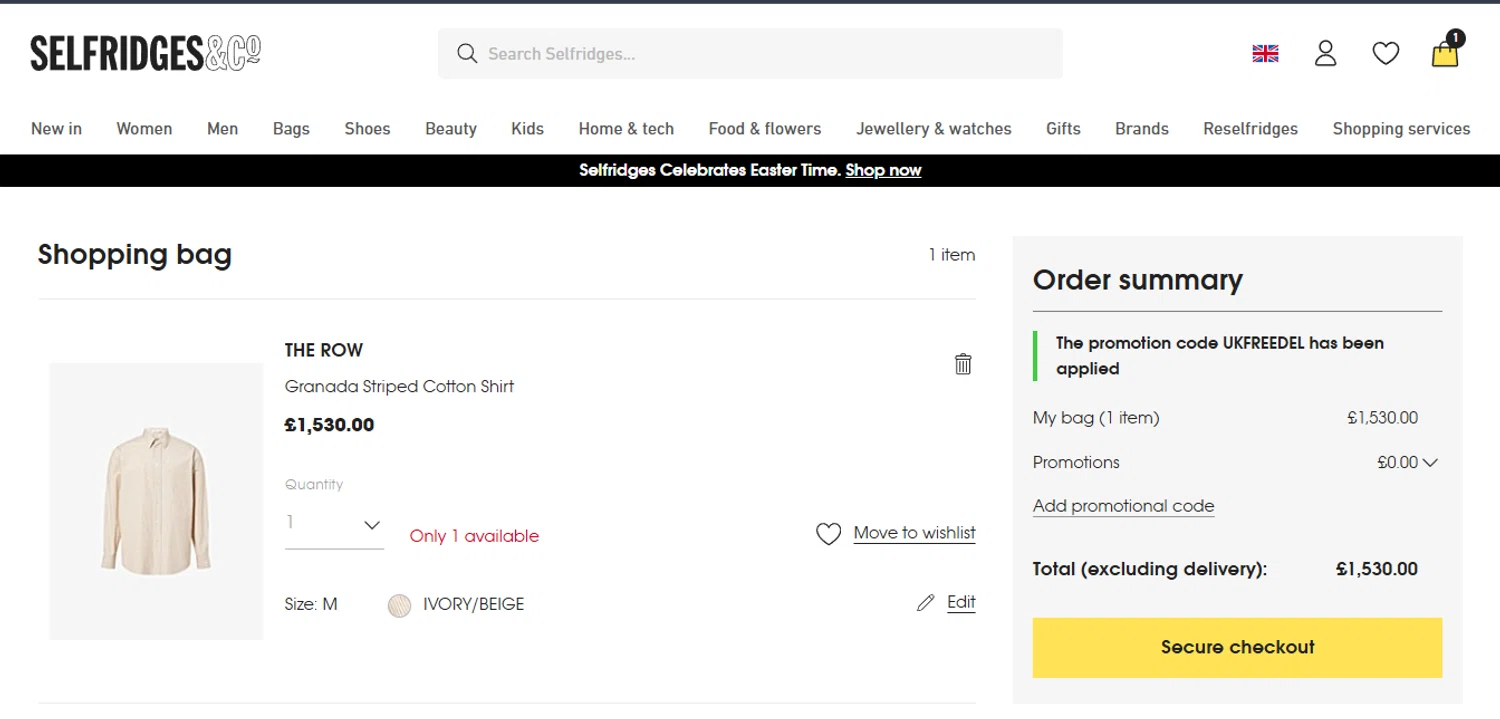
Task: Open the UK flag region selector
Action: [x=1265, y=54]
